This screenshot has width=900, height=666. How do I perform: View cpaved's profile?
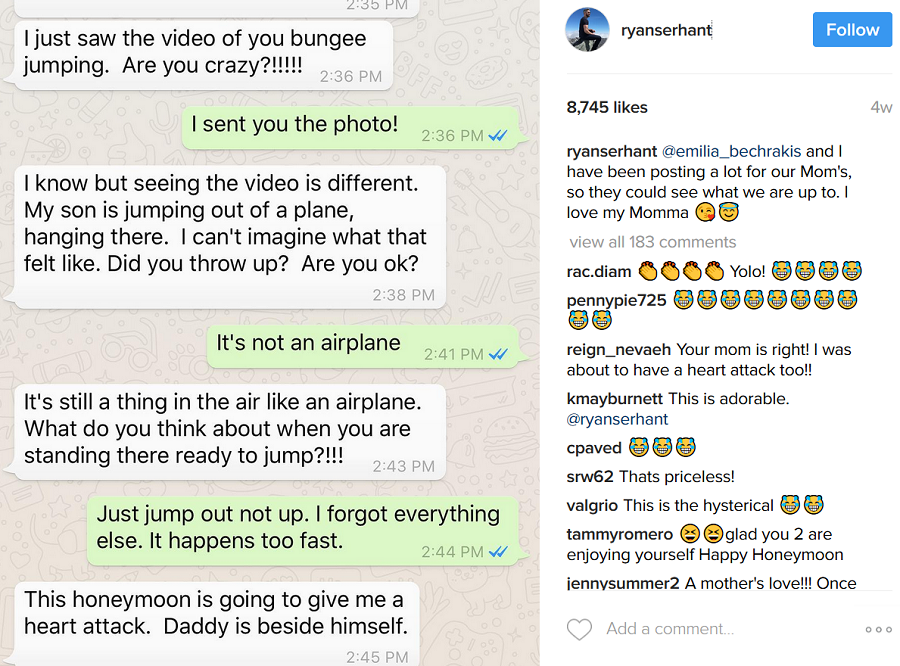click(x=594, y=447)
